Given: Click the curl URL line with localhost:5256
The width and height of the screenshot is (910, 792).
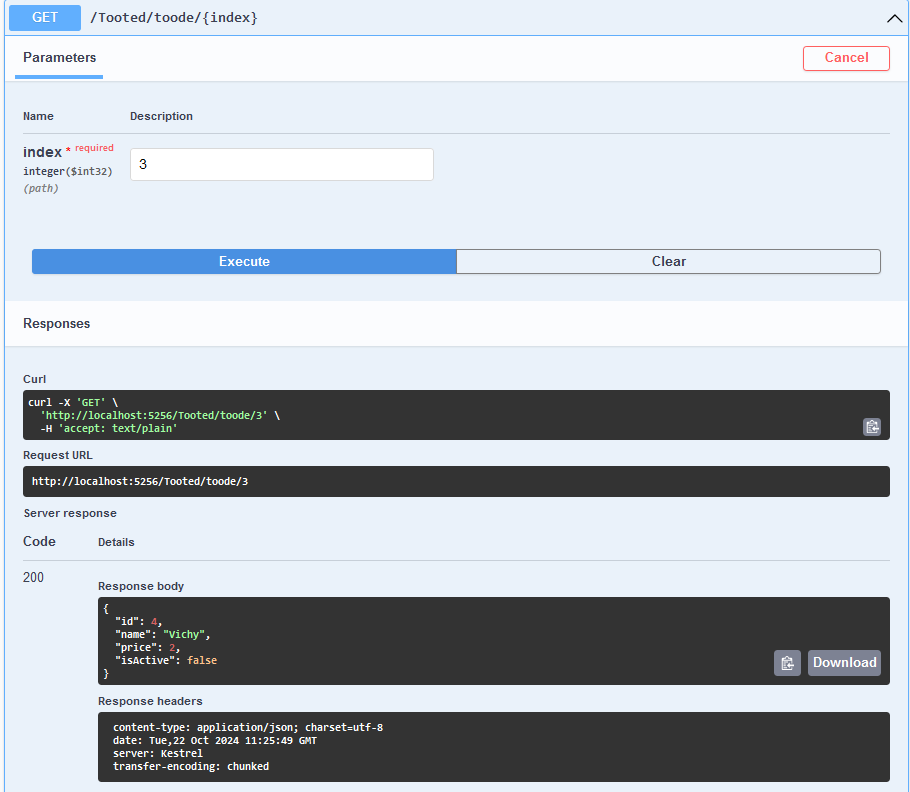Looking at the screenshot, I should 160,415.
